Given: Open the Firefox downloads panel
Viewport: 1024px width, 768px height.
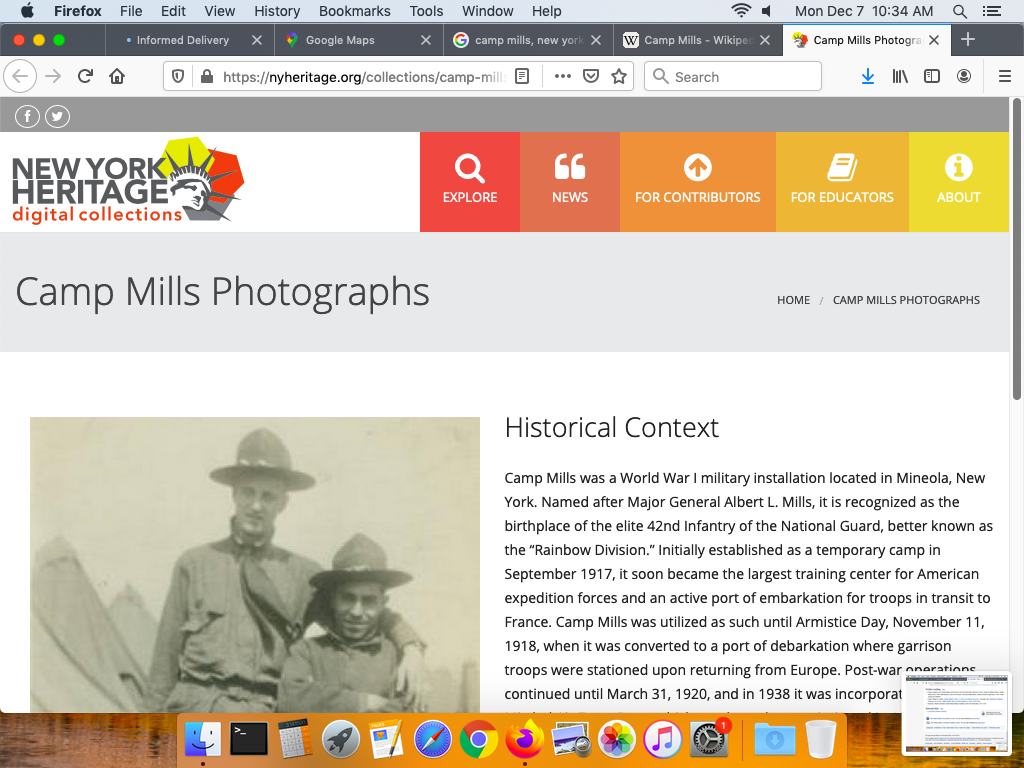Looking at the screenshot, I should coord(868,77).
